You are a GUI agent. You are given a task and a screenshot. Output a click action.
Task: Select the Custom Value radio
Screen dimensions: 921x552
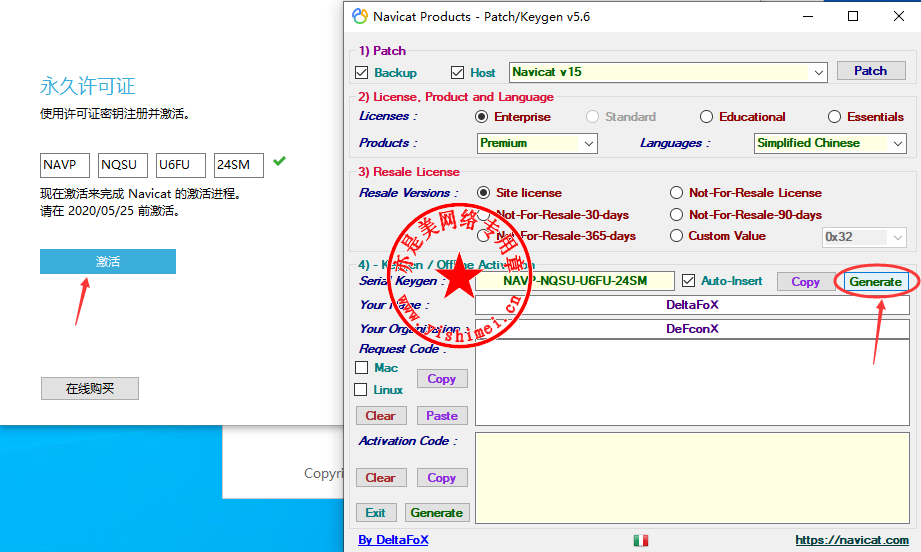coord(676,235)
